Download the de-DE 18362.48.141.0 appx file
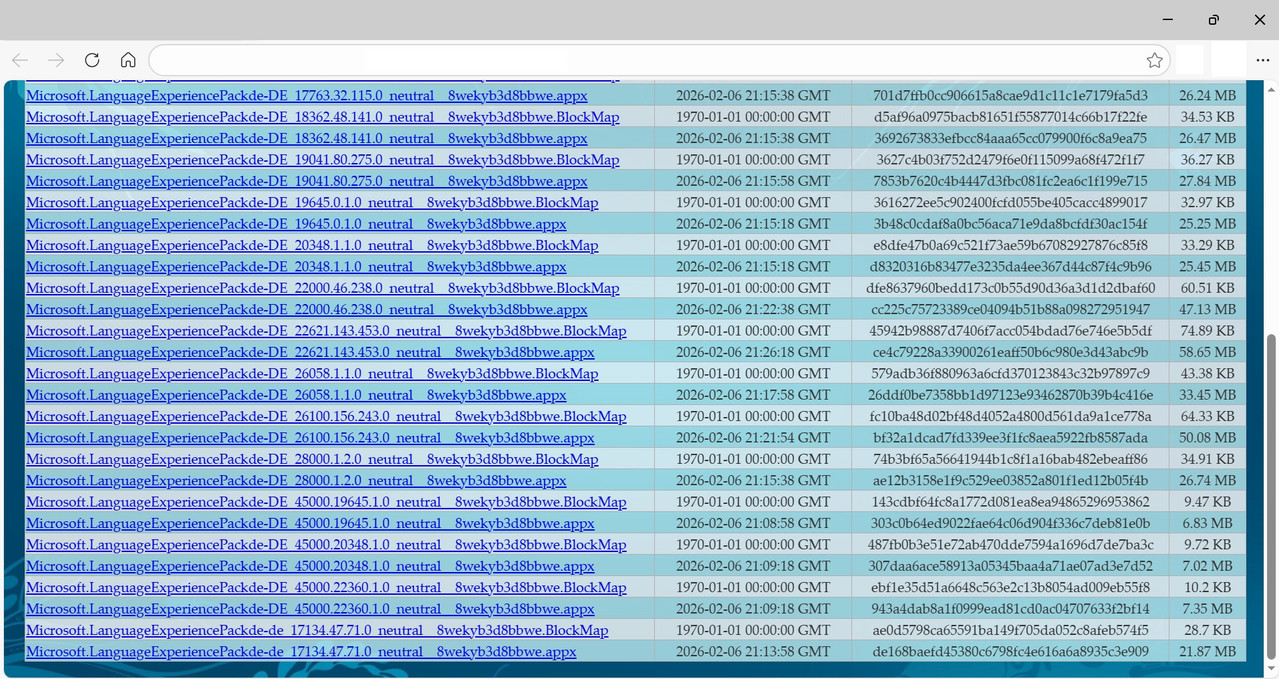Image resolution: width=1279 pixels, height=679 pixels. [307, 139]
